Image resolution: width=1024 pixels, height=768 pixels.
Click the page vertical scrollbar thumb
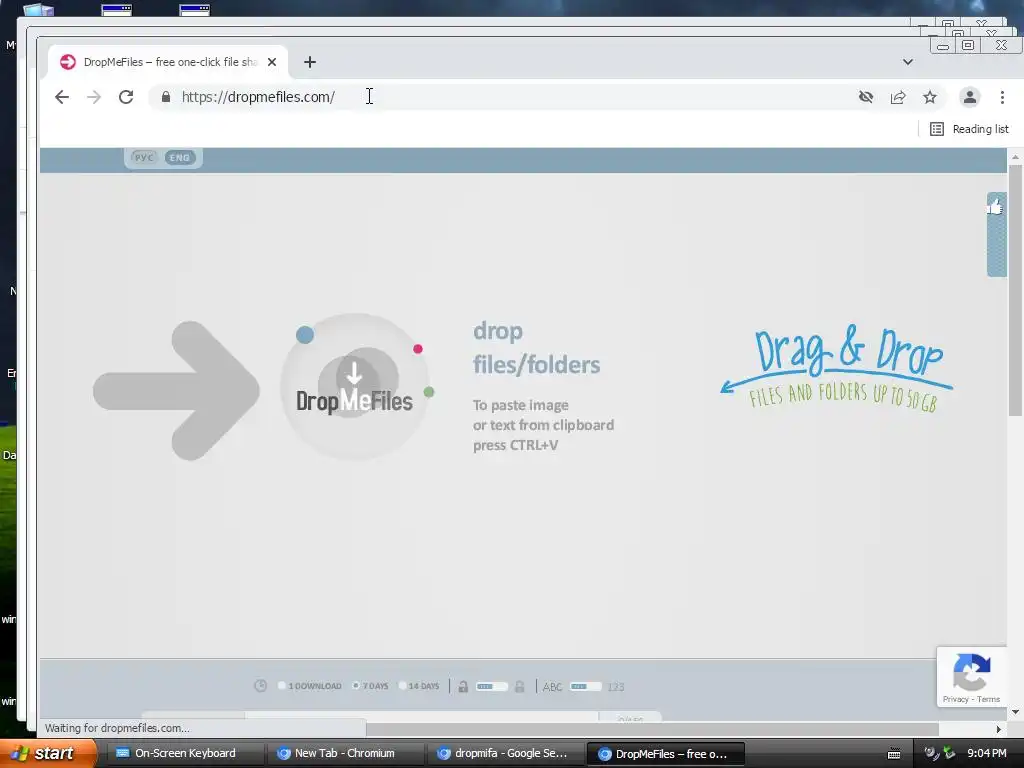point(1015,291)
